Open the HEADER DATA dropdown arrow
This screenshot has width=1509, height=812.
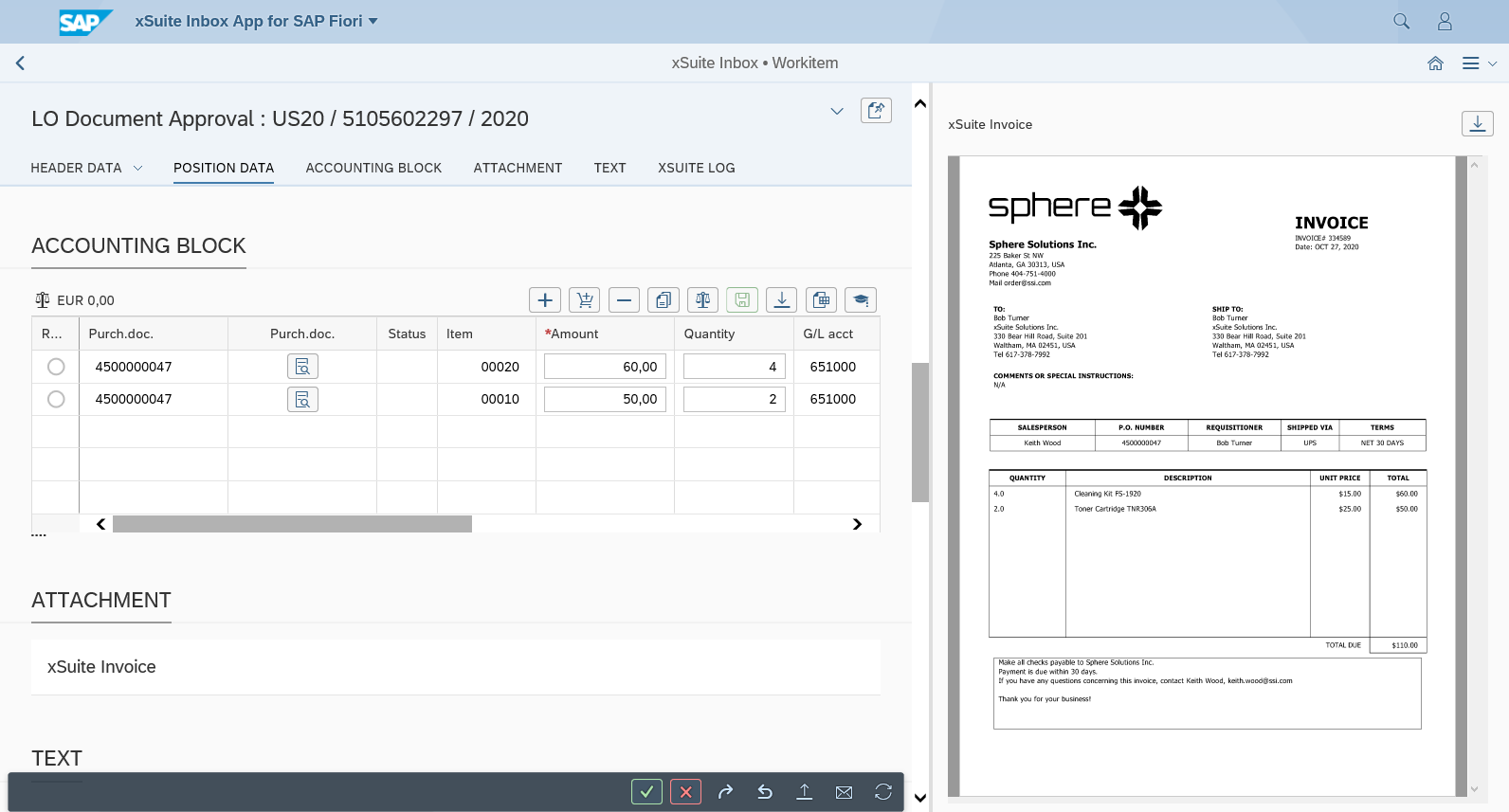[137, 168]
